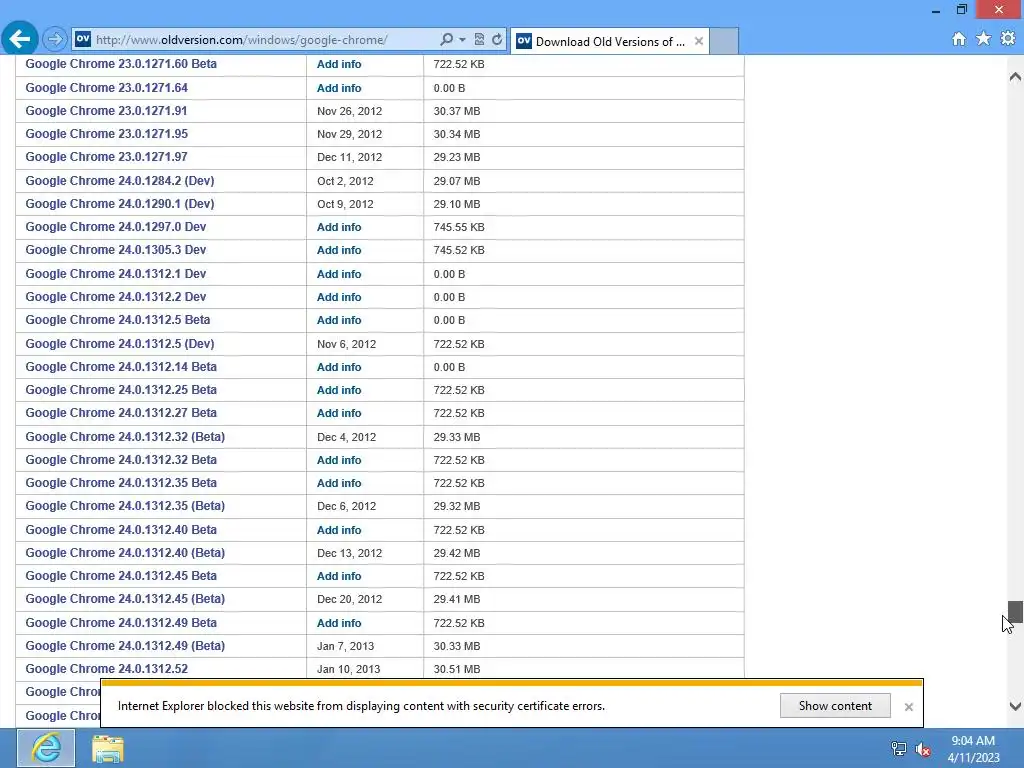
Task: Close the Download Old Versions tab
Action: (x=699, y=41)
